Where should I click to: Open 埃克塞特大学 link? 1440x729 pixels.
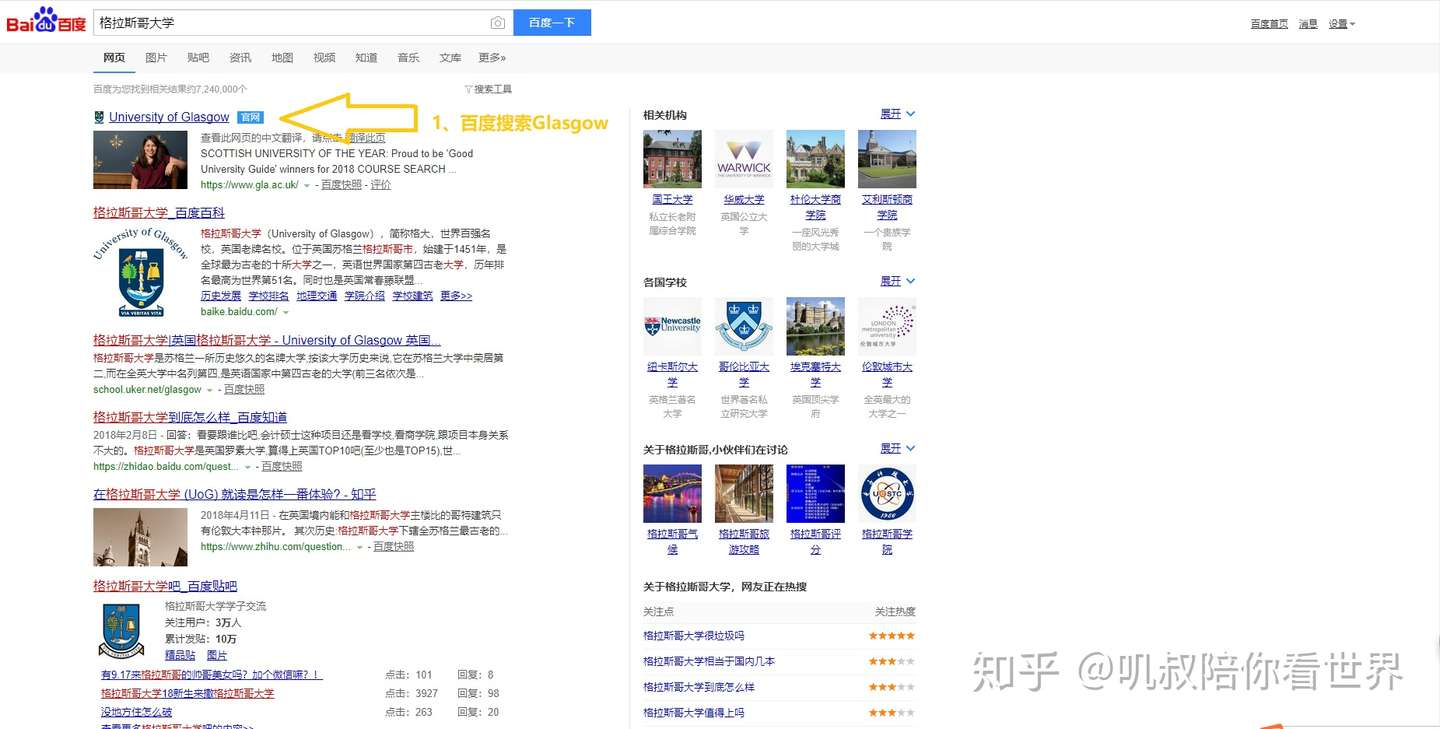(815, 374)
